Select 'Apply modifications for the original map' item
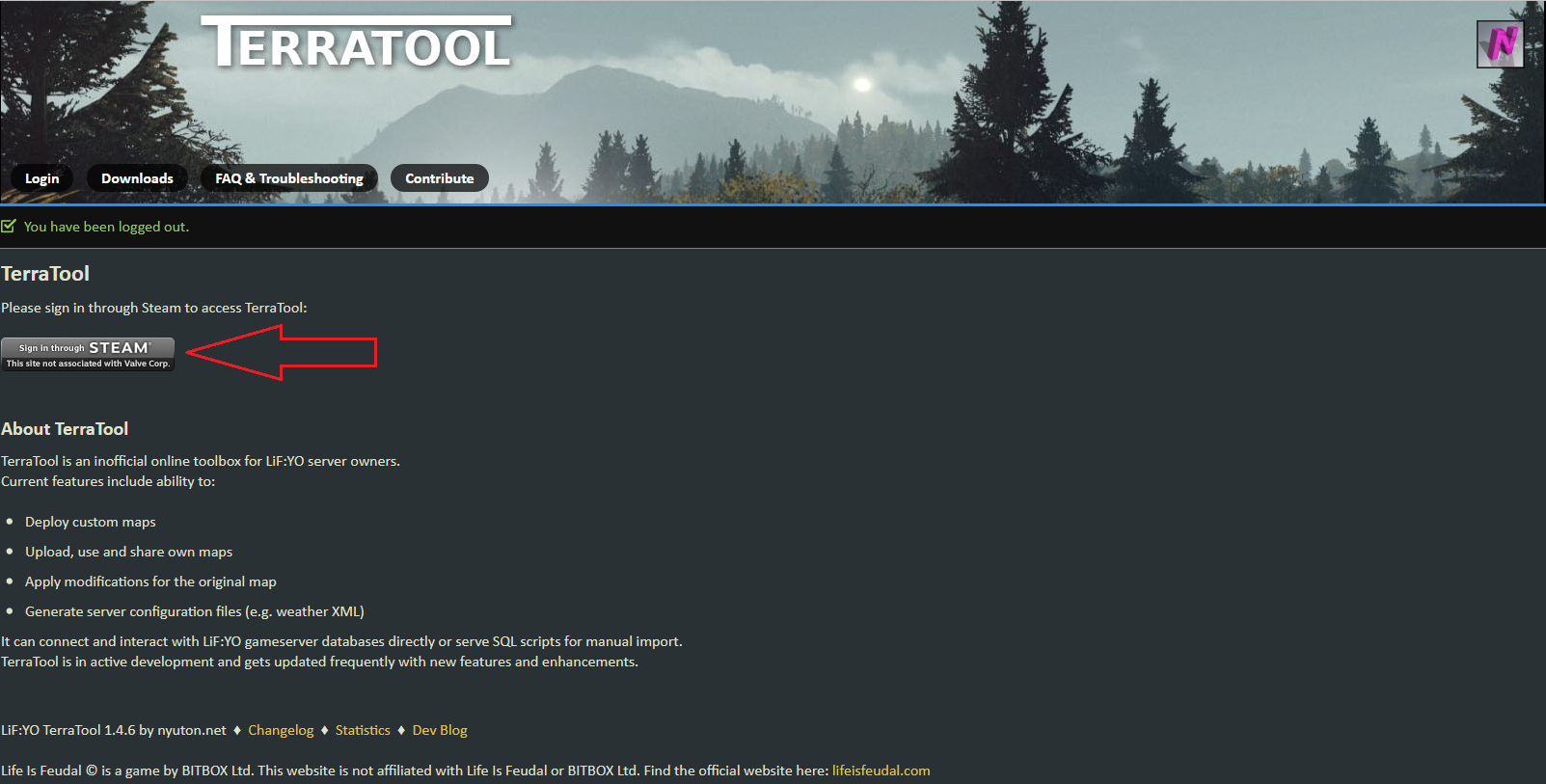Screen dimensions: 1546x784 tap(150, 581)
